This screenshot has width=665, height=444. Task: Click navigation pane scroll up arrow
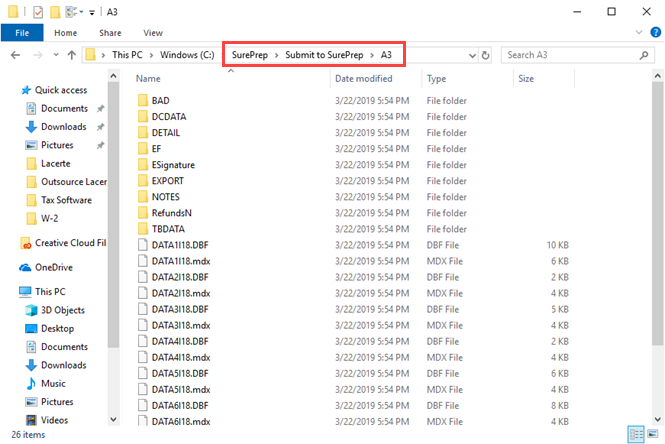(113, 76)
